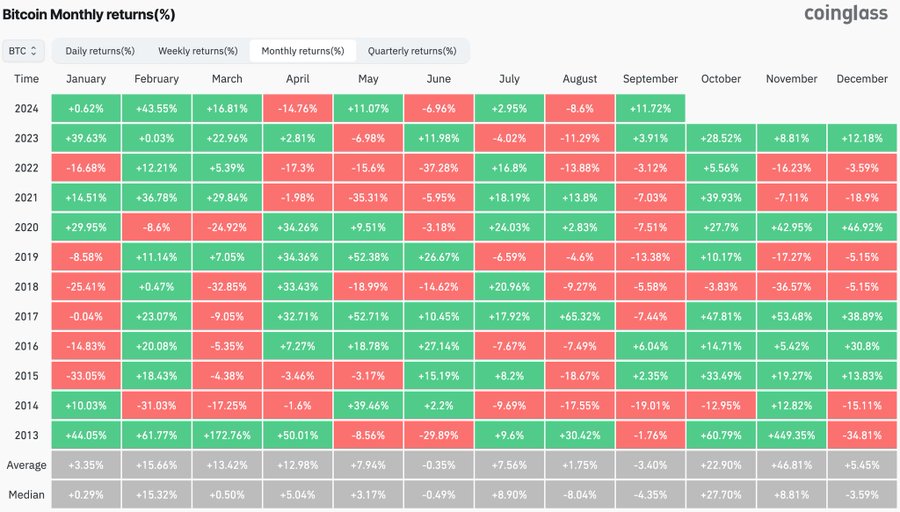
Task: Click the -37.28% June 2022 cell
Action: 439,168
